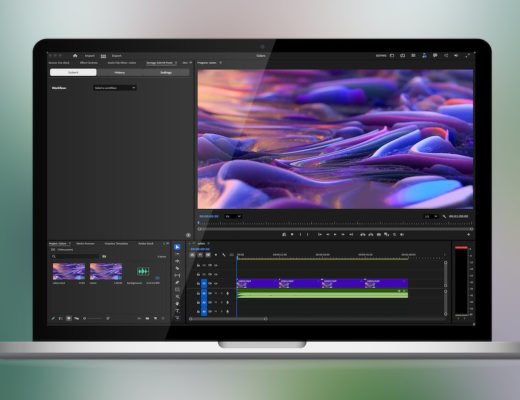The width and height of the screenshot is (520, 400).
Task: Open Program Monitor wrench settings
Action: [x=444, y=216]
